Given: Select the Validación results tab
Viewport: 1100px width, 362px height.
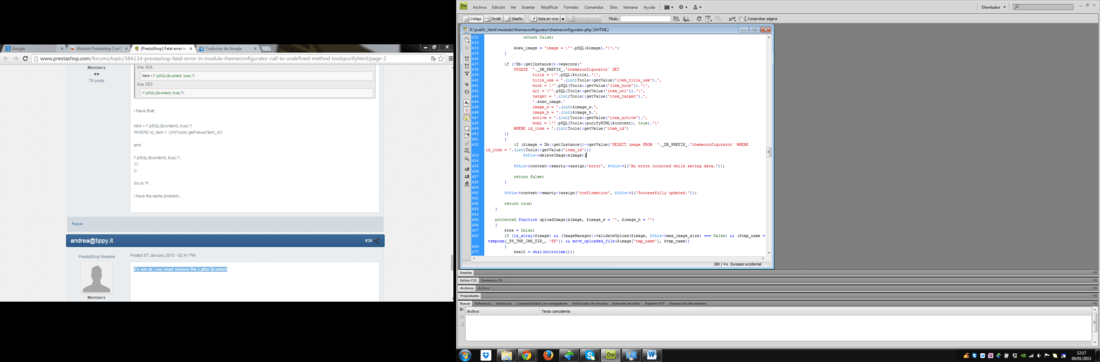Looking at the screenshot, I should coord(504,304).
